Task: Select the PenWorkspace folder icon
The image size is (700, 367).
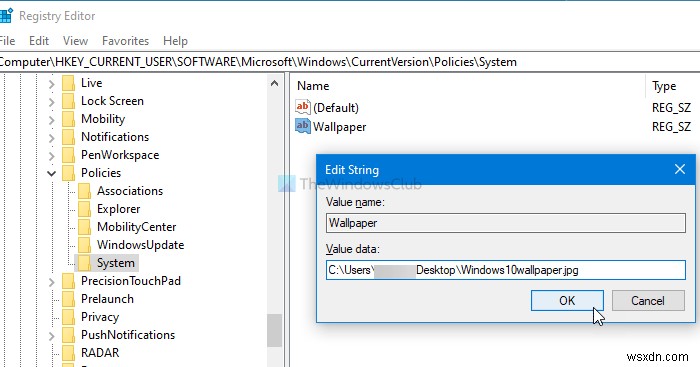Action: point(68,155)
